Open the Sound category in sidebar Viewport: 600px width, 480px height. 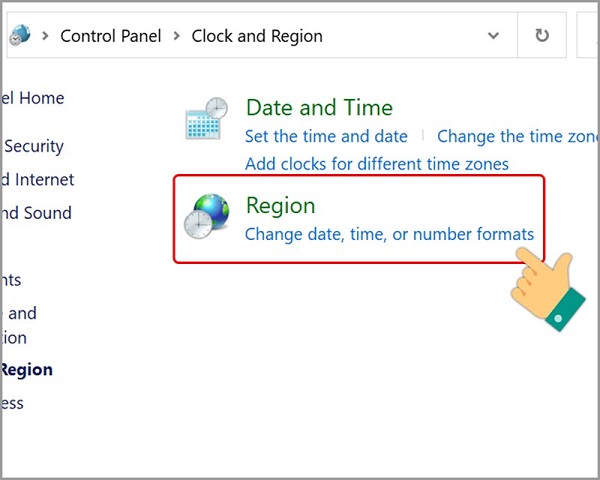click(x=38, y=213)
